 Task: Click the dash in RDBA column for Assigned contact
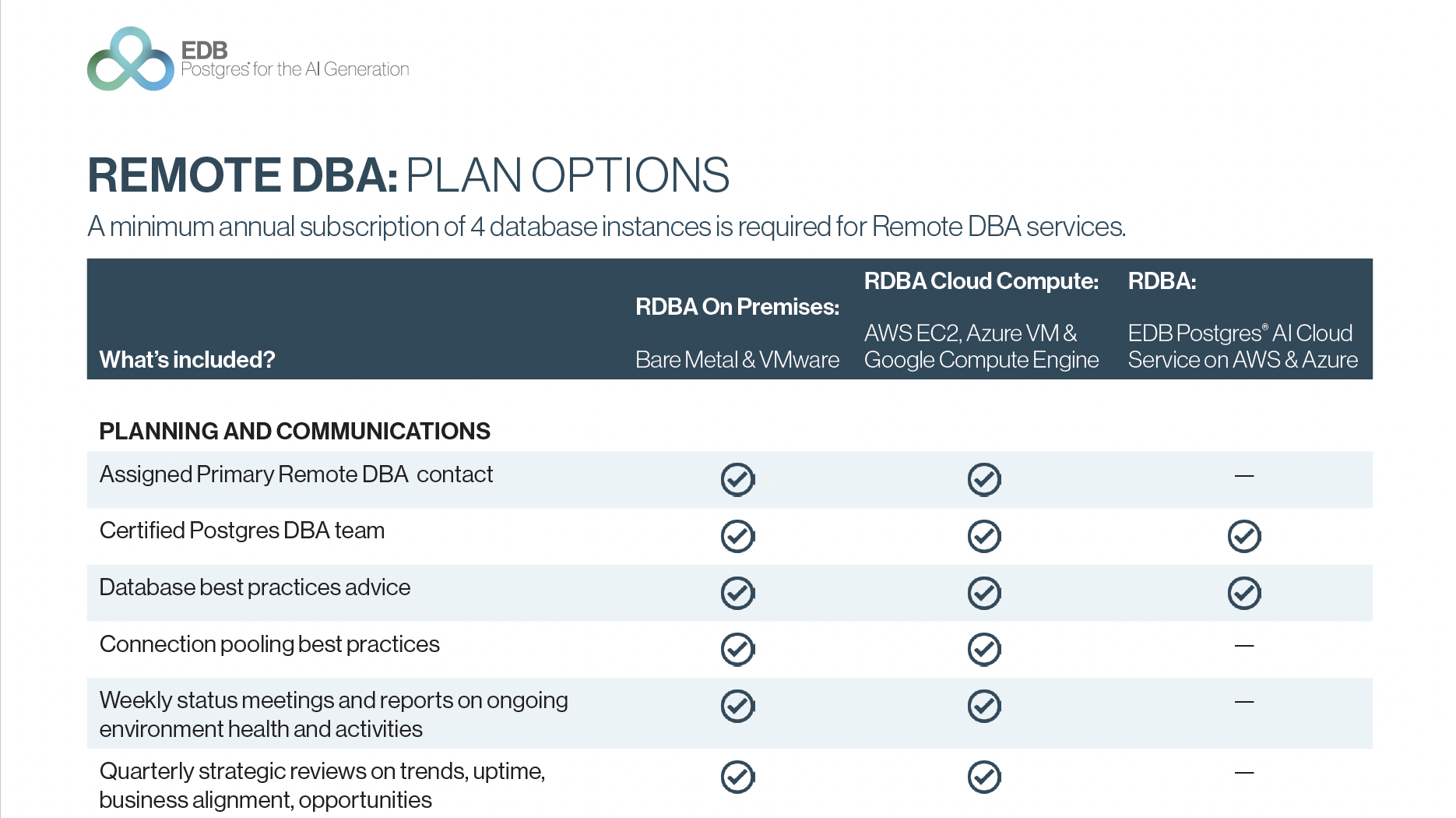pyautogui.click(x=1244, y=475)
